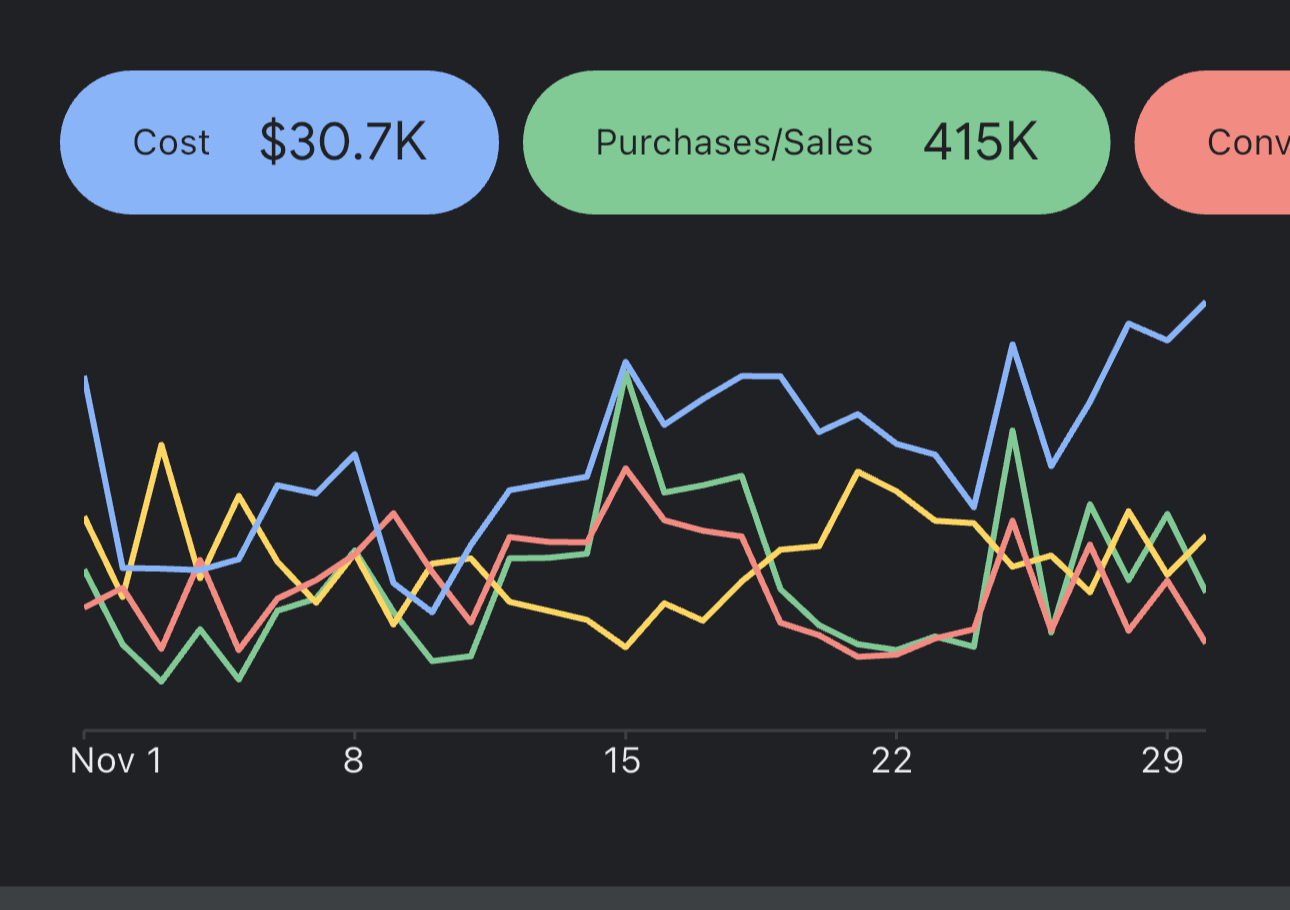Click the 8 axis date label
Image resolution: width=1290 pixels, height=910 pixels.
click(353, 761)
